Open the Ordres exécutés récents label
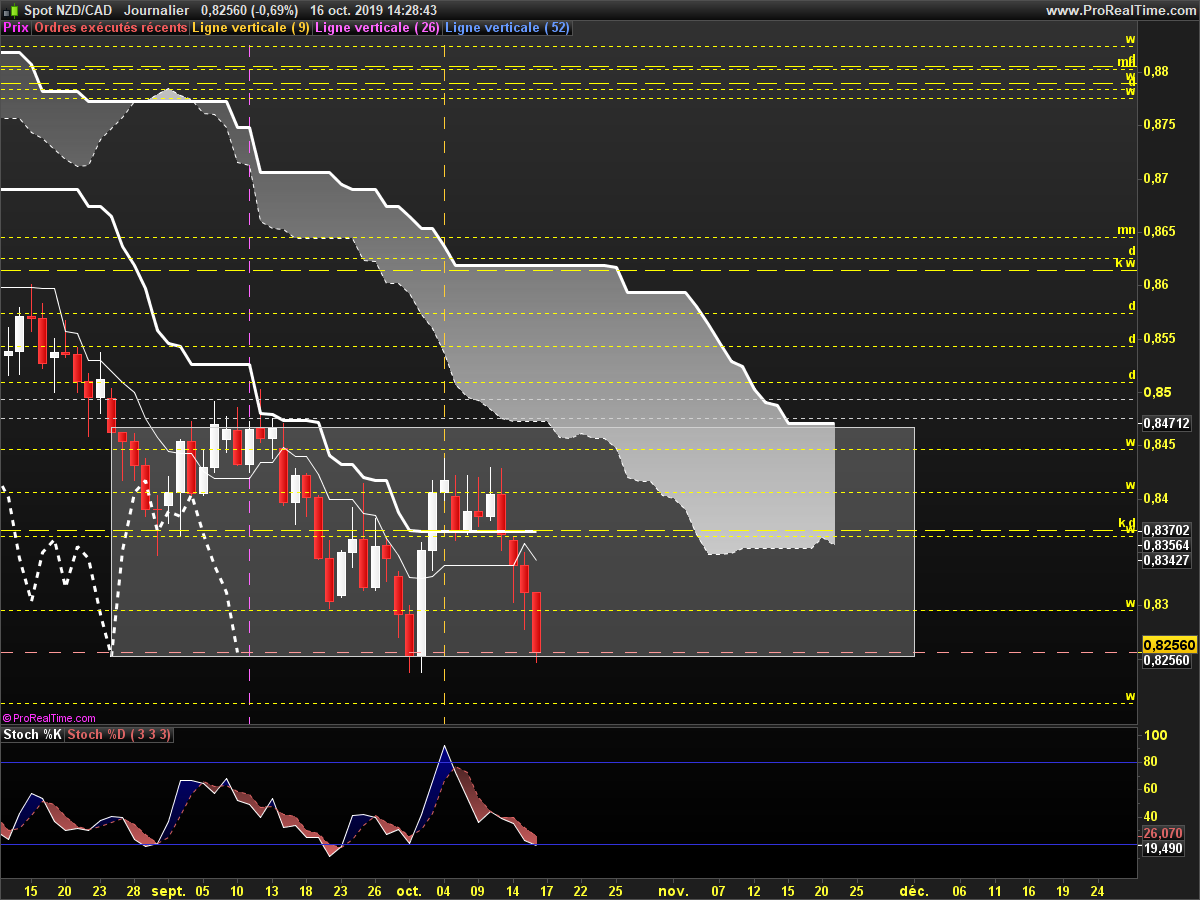This screenshot has height=900, width=1200. (x=111, y=28)
